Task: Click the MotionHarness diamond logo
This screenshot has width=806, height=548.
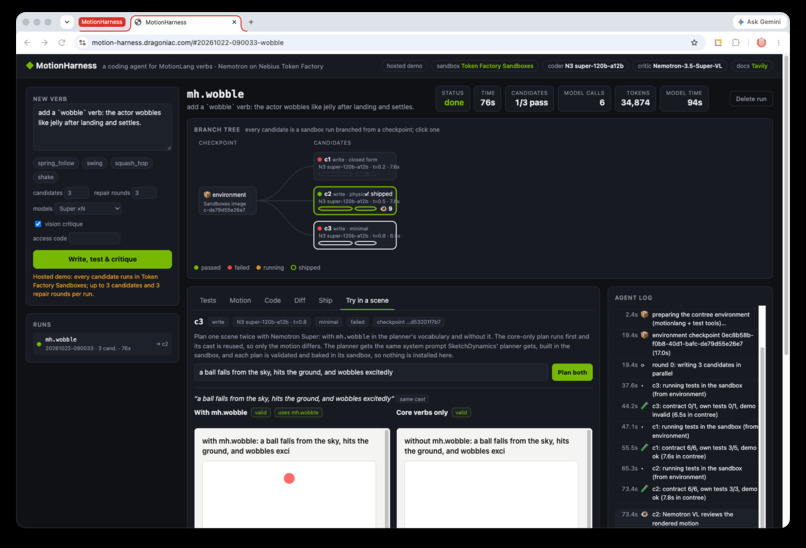Action: [x=29, y=65]
